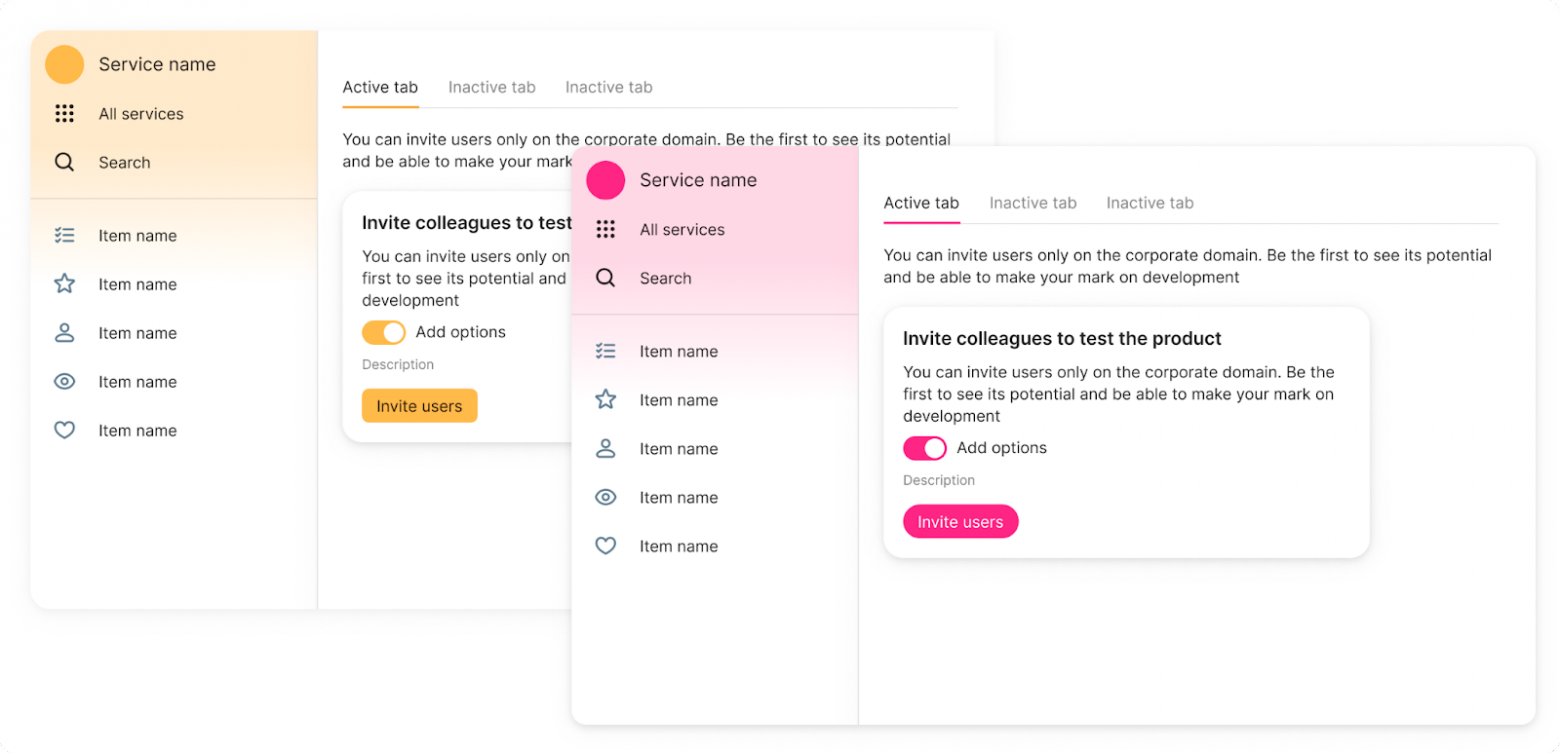1560x753 pixels.
Task: Switch to Active tab in pink panel
Action: (x=921, y=203)
